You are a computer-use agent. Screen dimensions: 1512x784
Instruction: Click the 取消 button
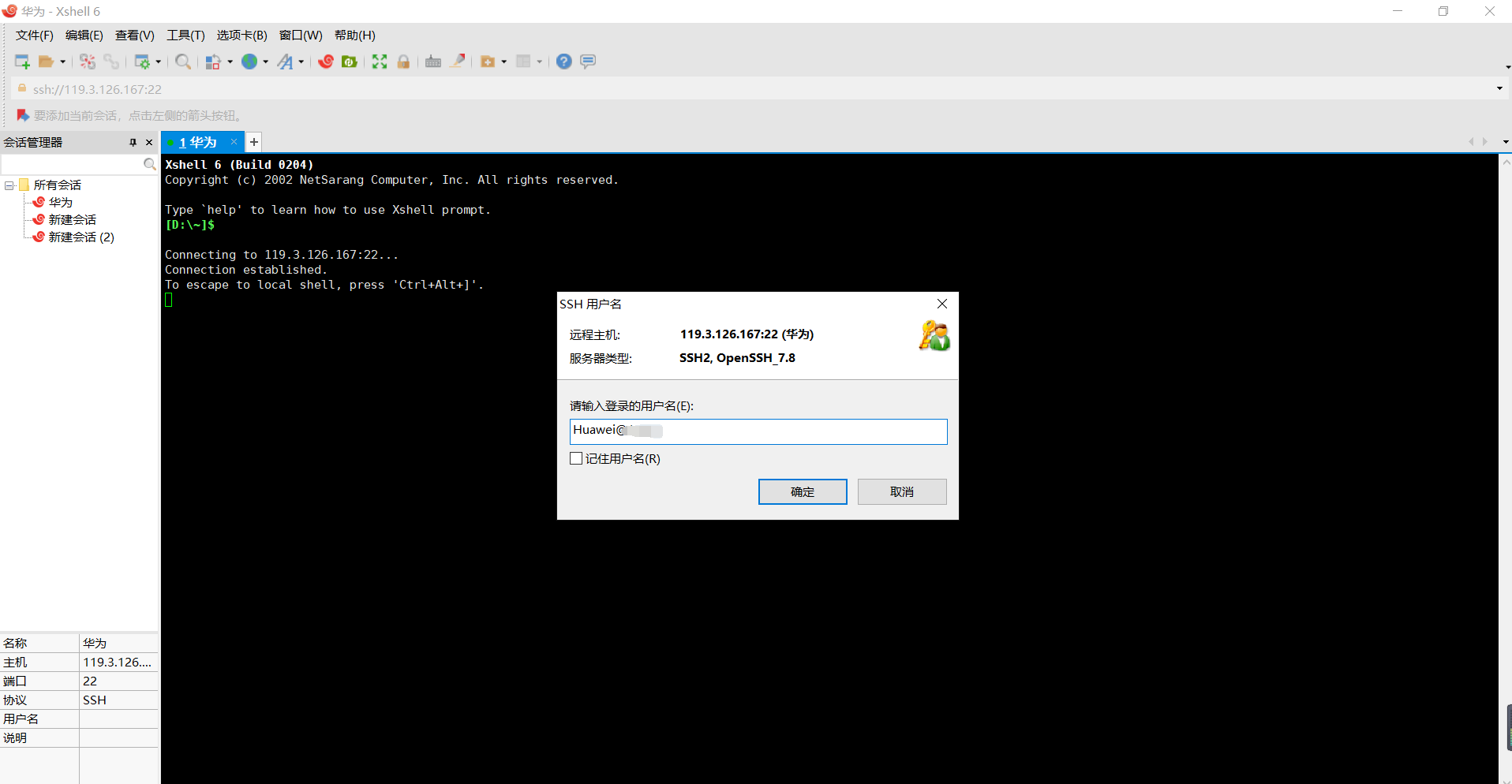tap(902, 491)
